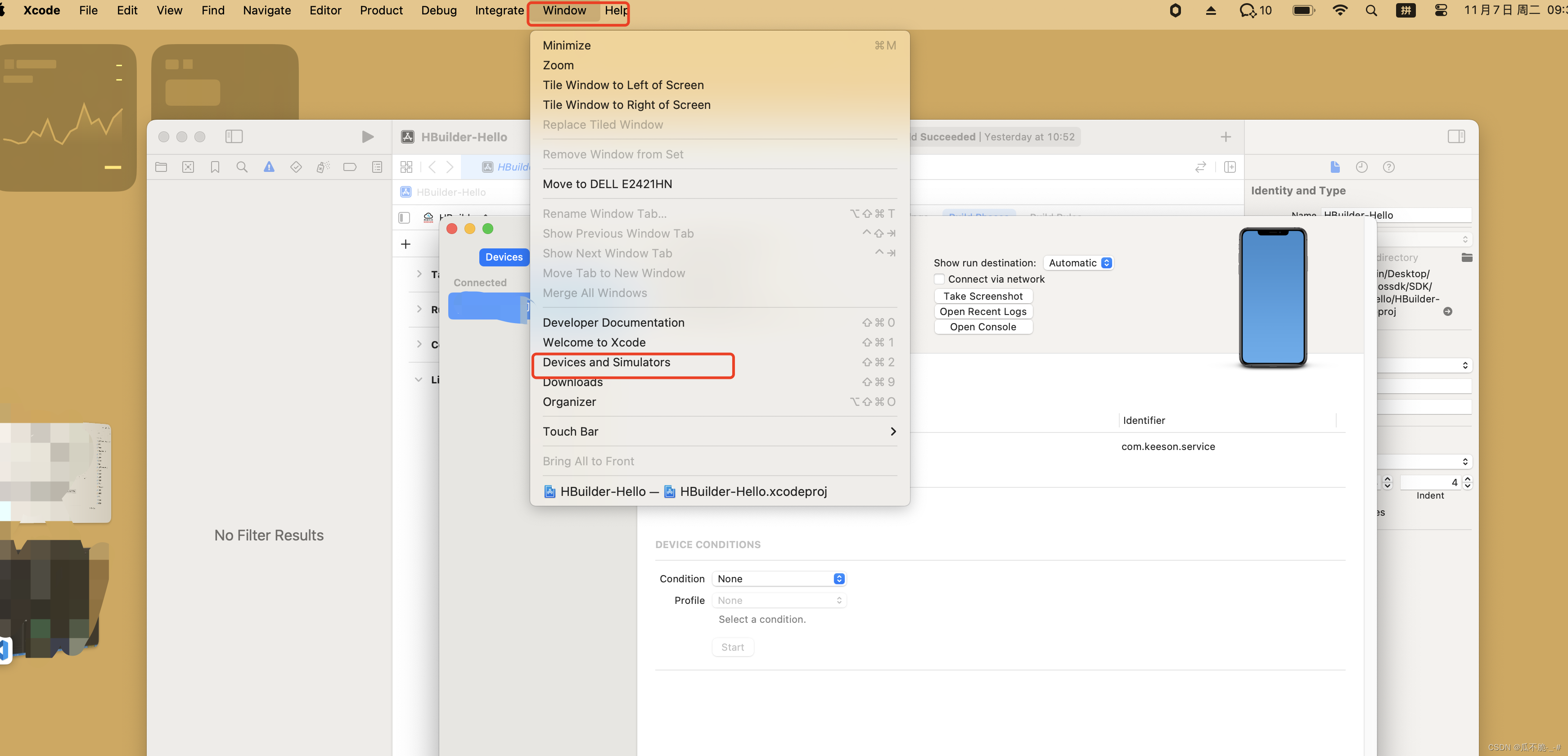This screenshot has width=1568, height=756.
Task: Increase the indent stepper value
Action: click(x=1468, y=479)
